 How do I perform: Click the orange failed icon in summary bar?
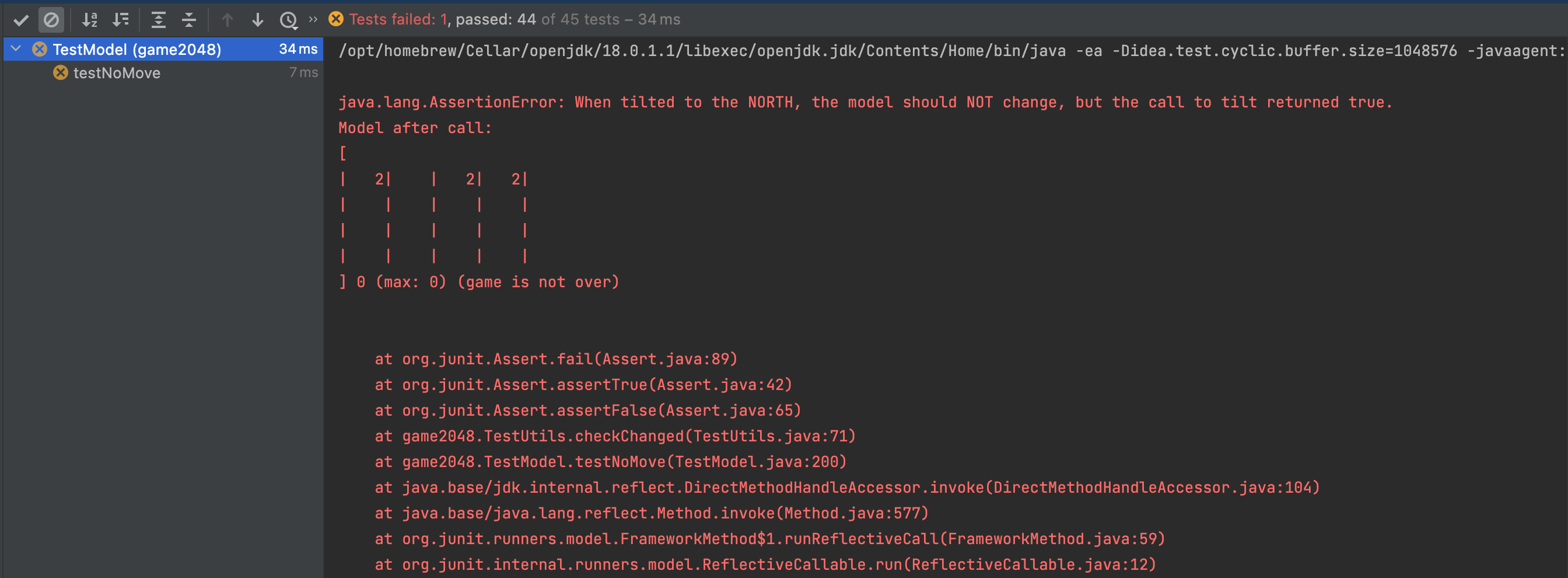[336, 19]
